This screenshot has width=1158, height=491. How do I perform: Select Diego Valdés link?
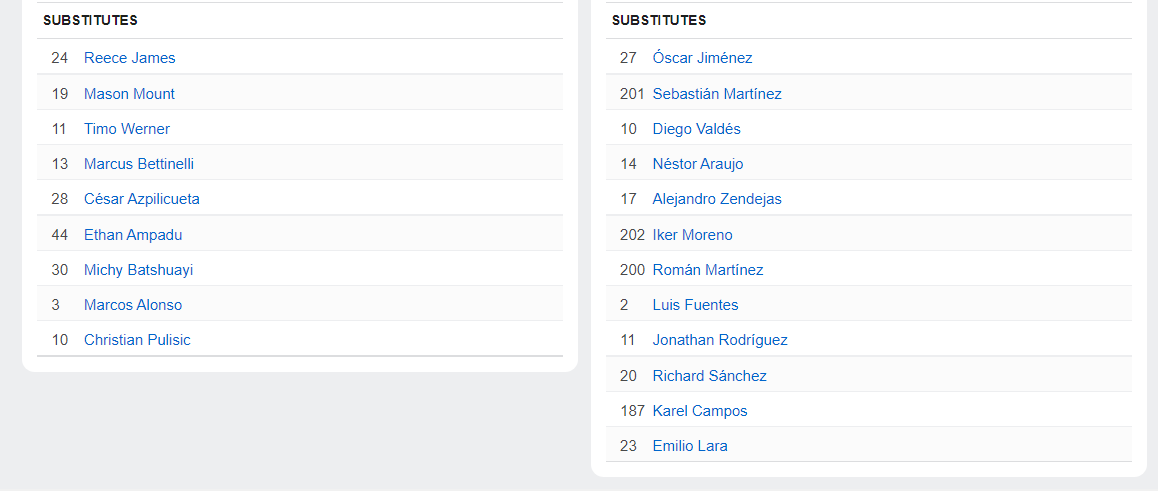point(696,129)
